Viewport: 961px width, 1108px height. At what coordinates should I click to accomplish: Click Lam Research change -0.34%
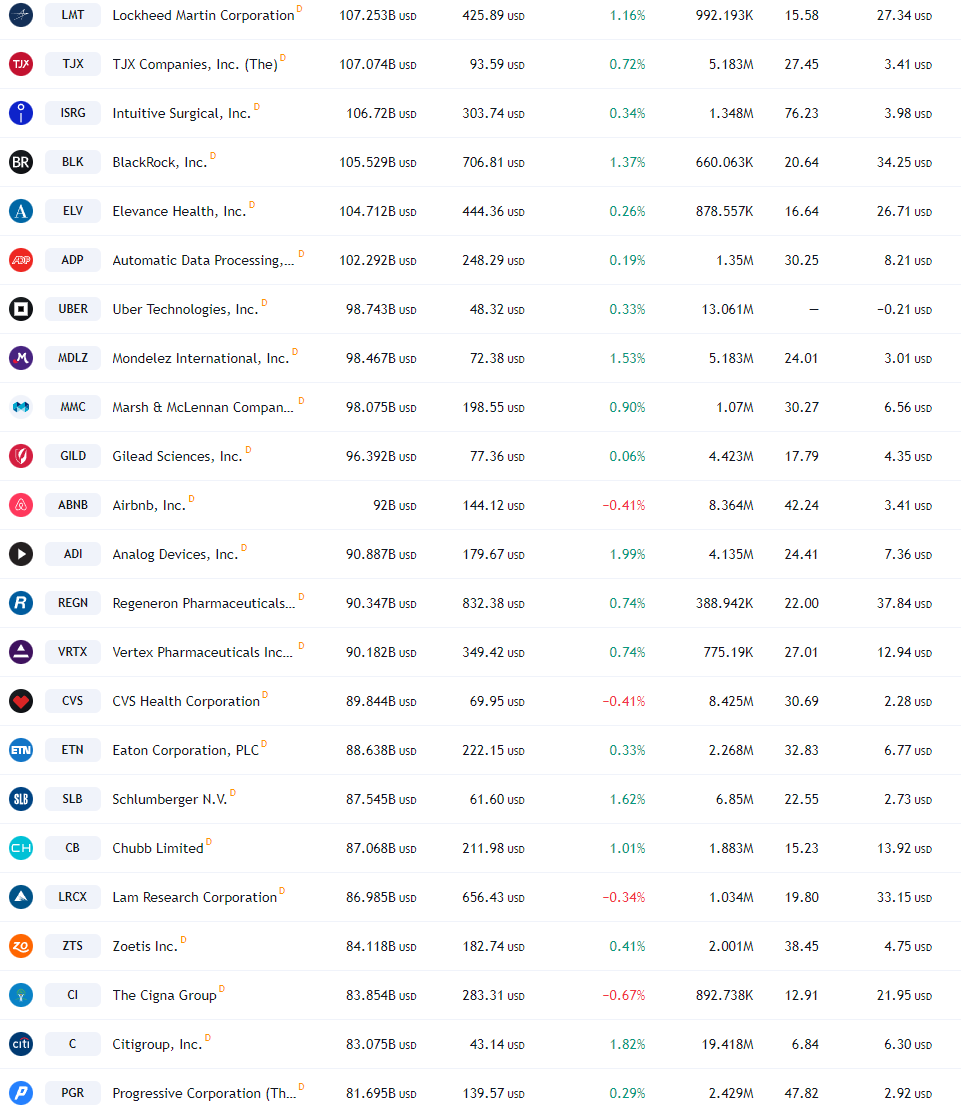[x=624, y=897]
